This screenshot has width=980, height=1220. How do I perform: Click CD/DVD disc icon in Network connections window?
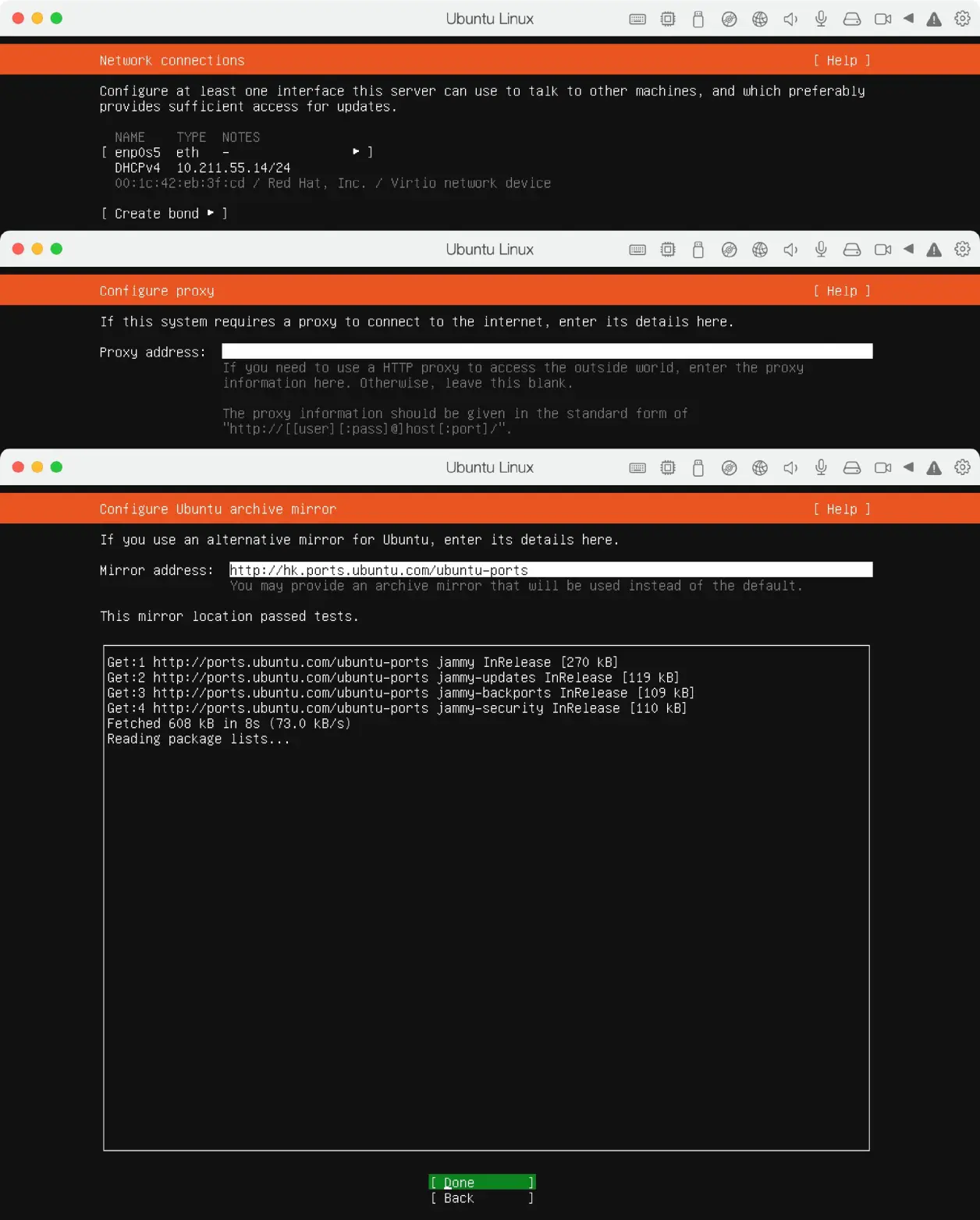point(729,20)
